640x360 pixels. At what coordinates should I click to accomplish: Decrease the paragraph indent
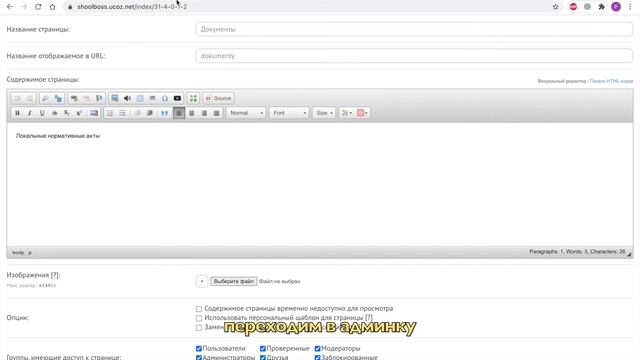pos(137,113)
